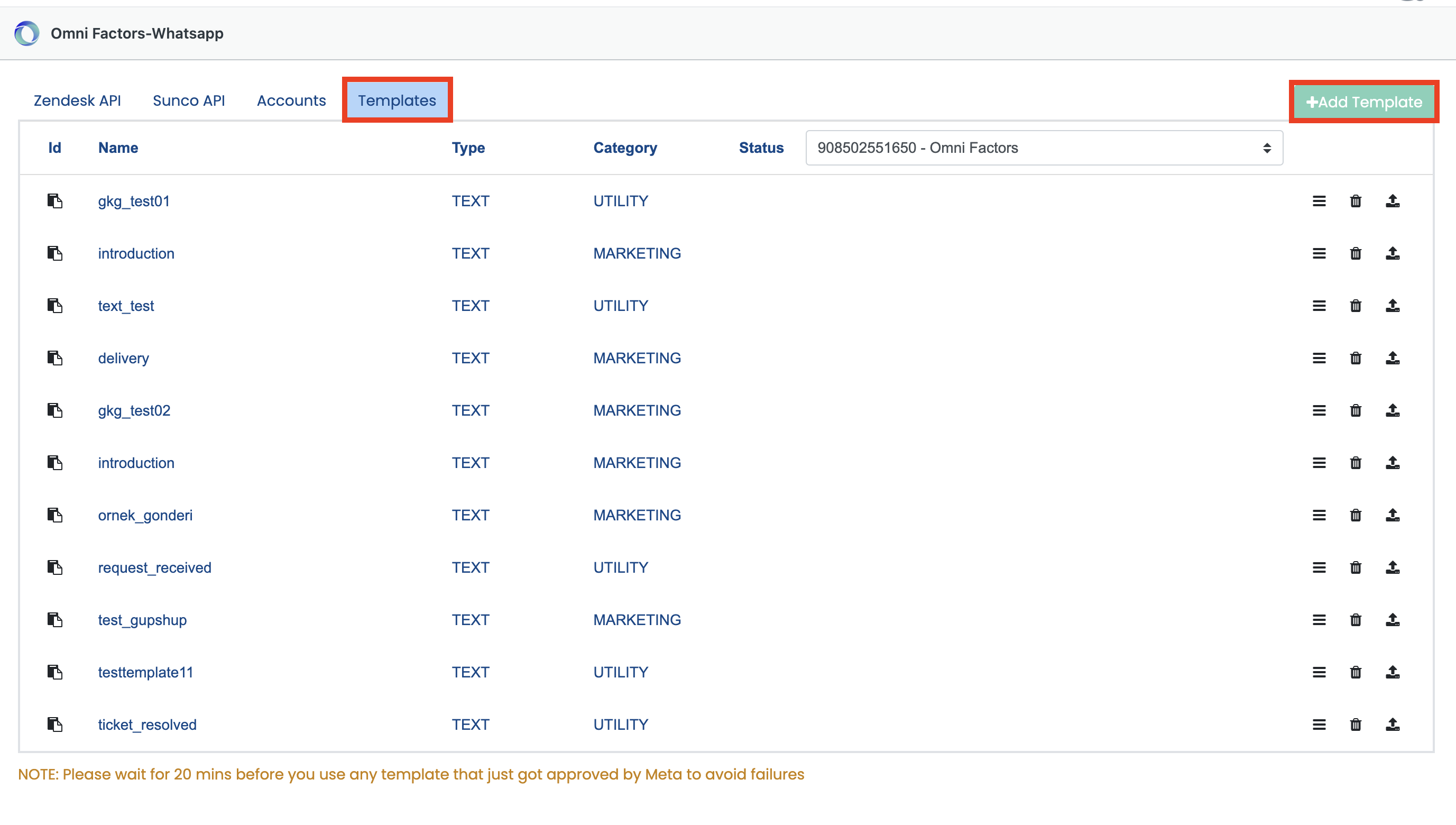Copy the Id of testtemplate11 template
The image size is (1456, 825).
[x=55, y=673]
